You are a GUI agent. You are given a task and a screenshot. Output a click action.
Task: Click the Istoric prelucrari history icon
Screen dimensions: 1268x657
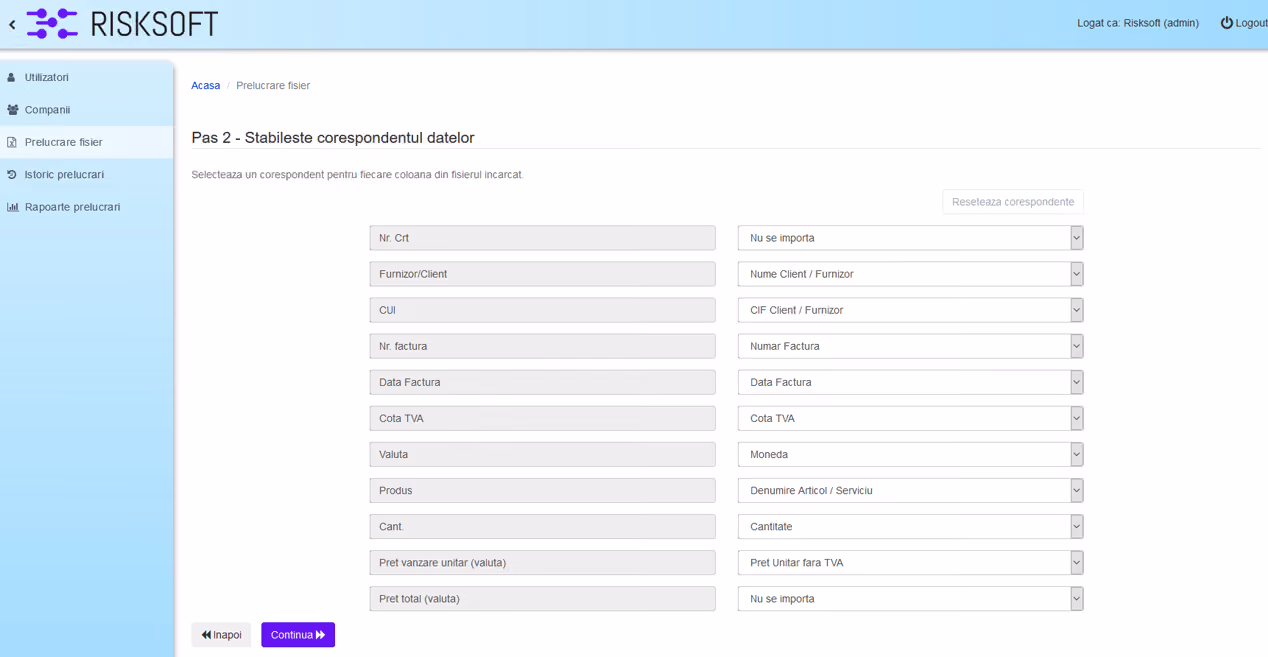click(x=12, y=174)
